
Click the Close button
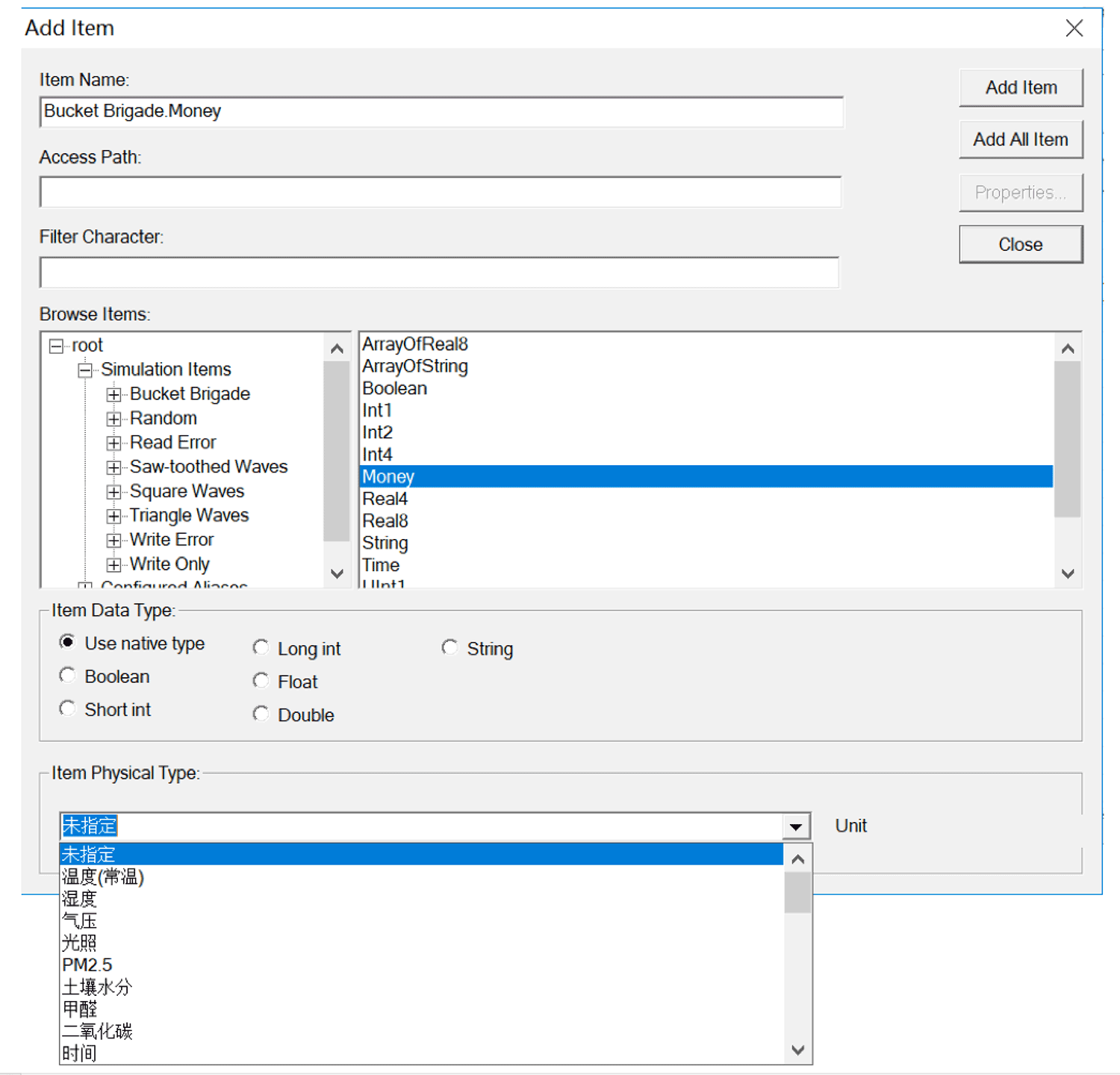click(1021, 245)
